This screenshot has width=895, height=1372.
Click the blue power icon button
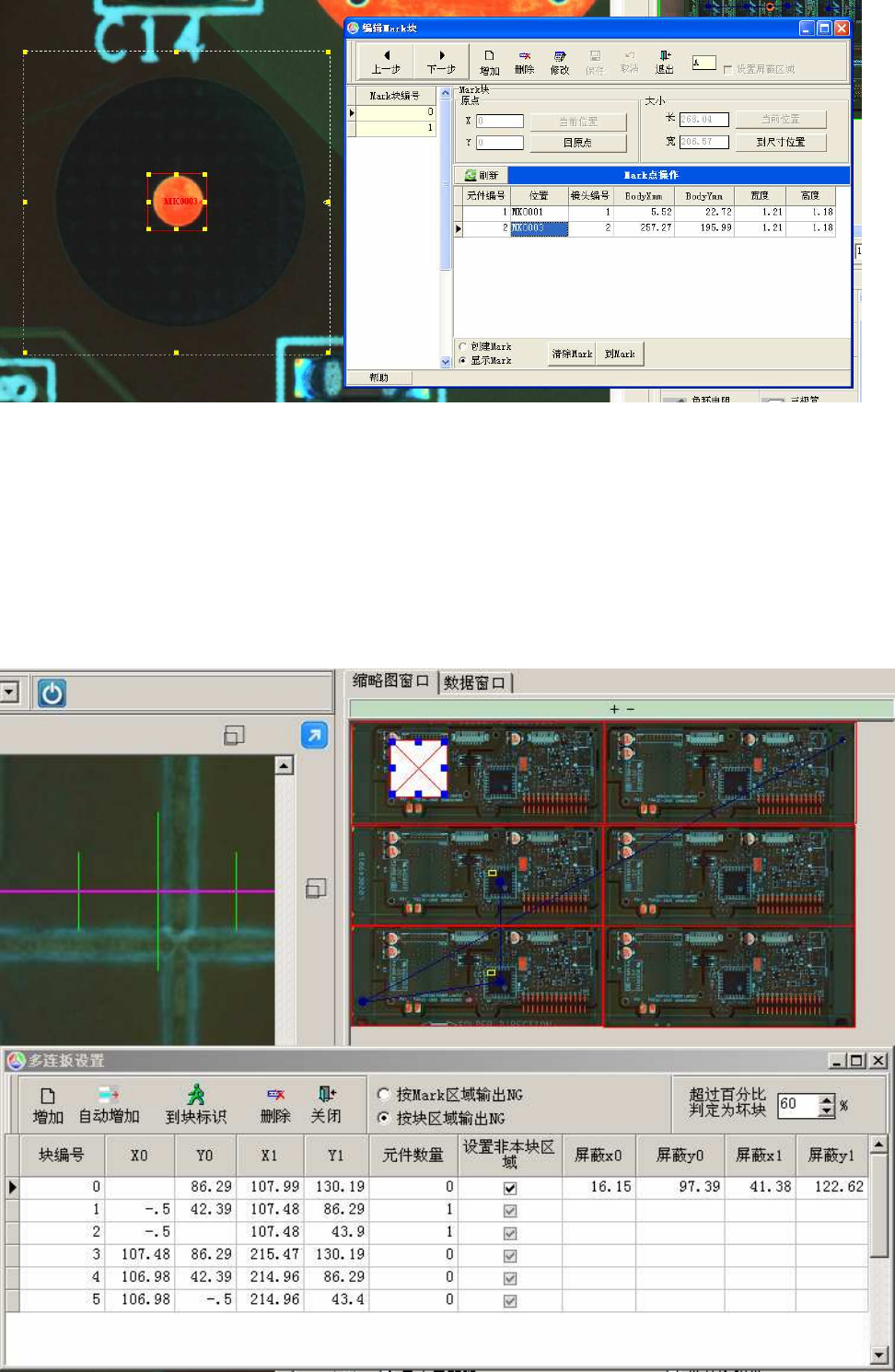[x=52, y=692]
